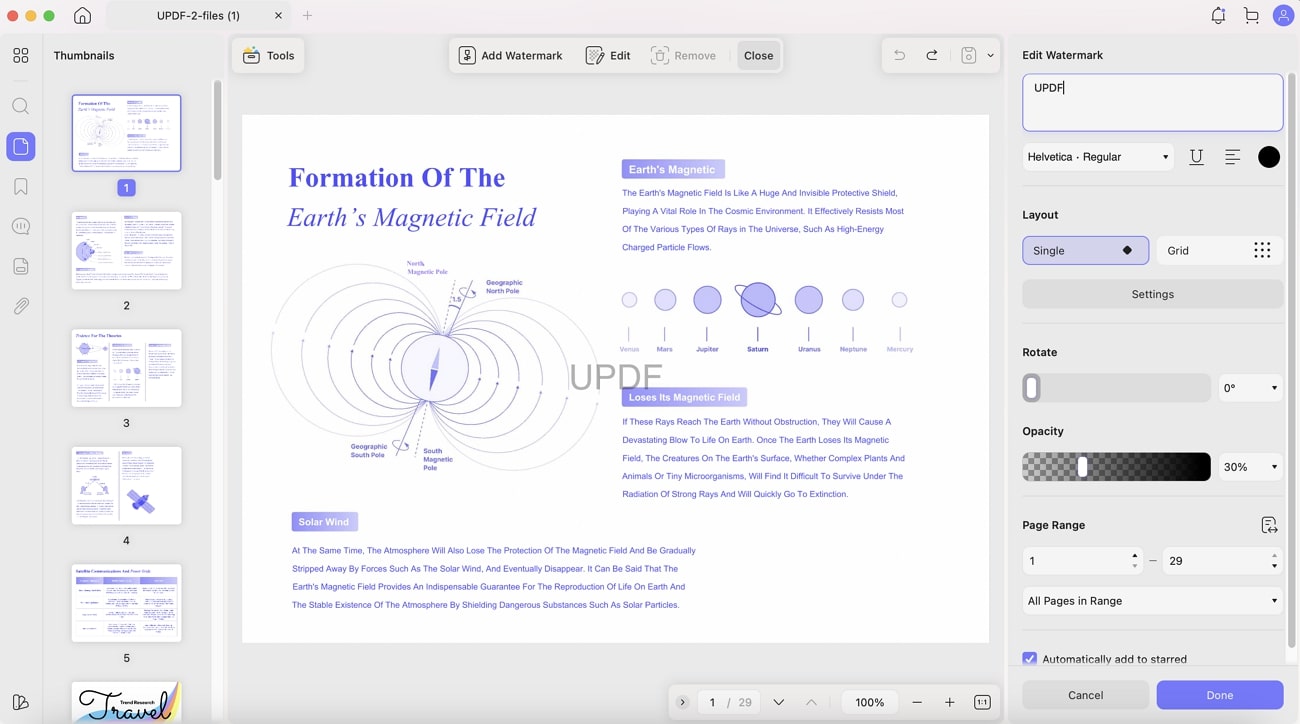Viewport: 1300px width, 724px height.
Task: Select page 5 thumbnail
Action: pos(126,603)
